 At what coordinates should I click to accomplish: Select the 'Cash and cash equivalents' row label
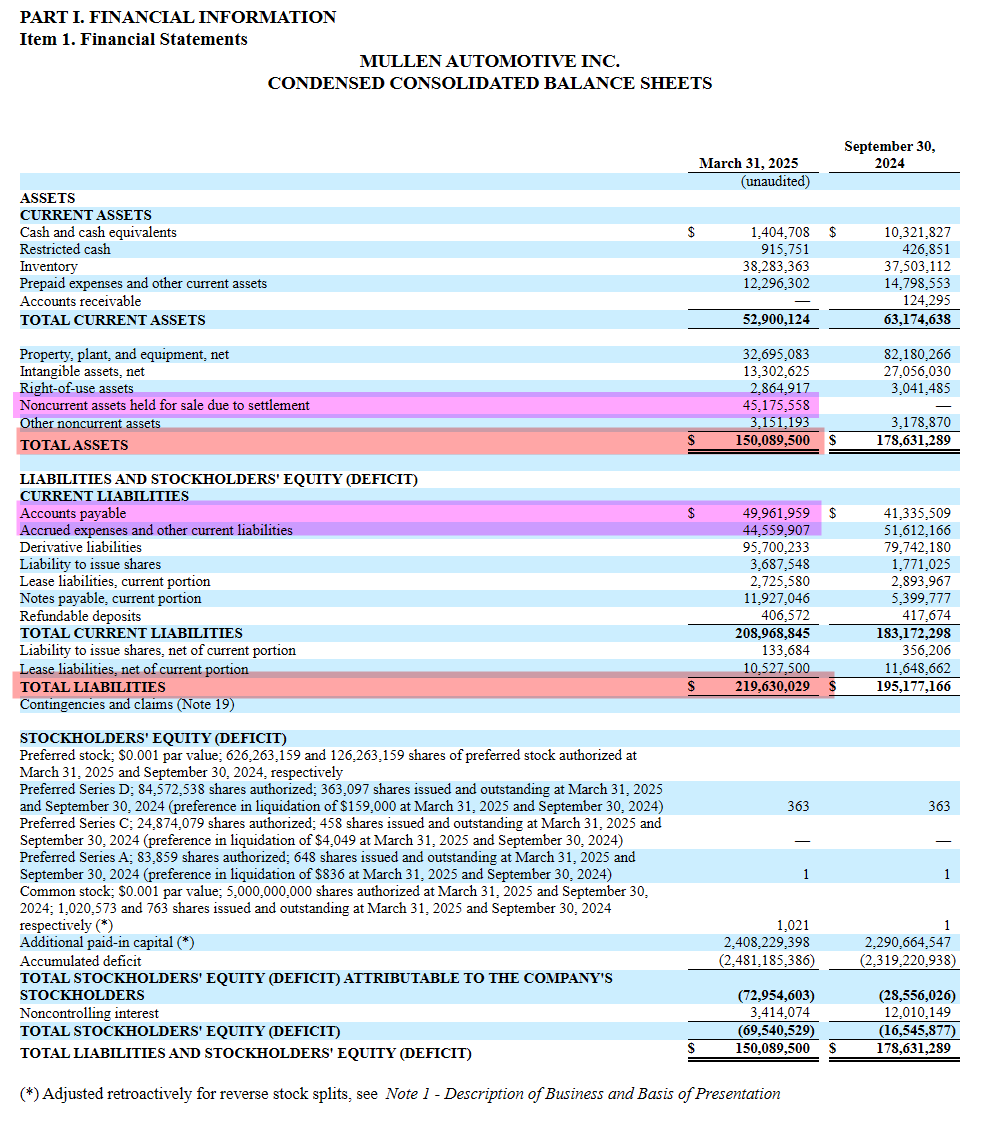(x=98, y=232)
